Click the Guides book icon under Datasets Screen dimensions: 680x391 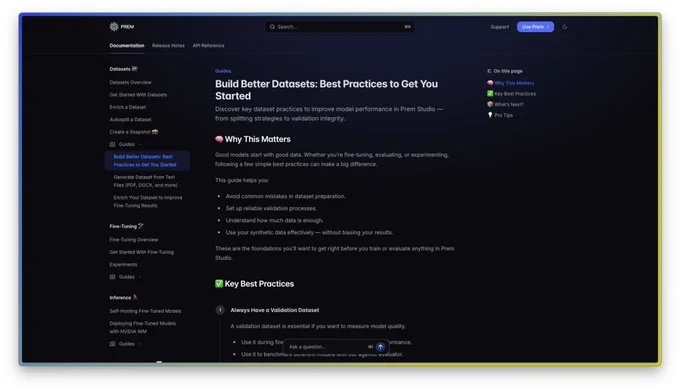112,144
